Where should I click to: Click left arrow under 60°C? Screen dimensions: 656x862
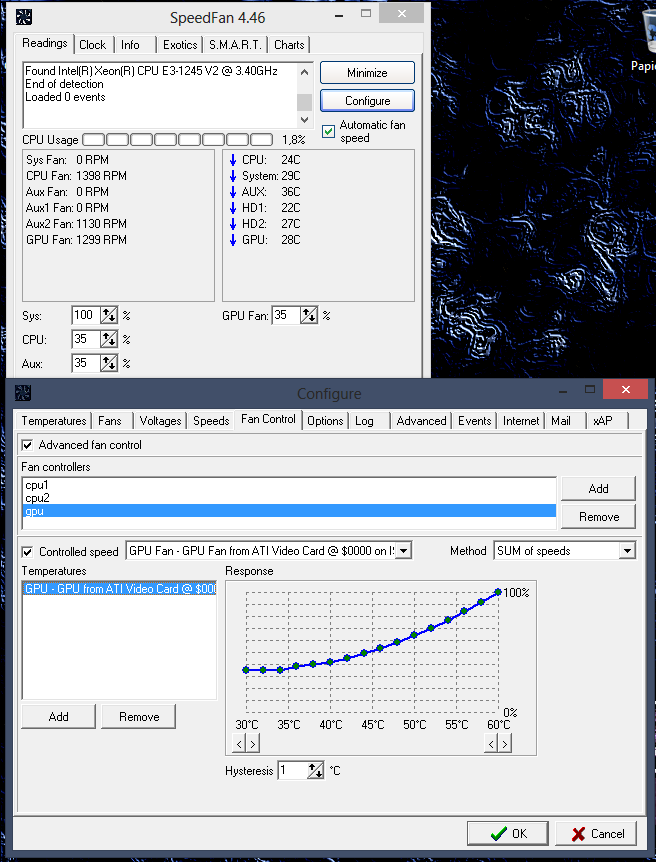click(x=492, y=744)
